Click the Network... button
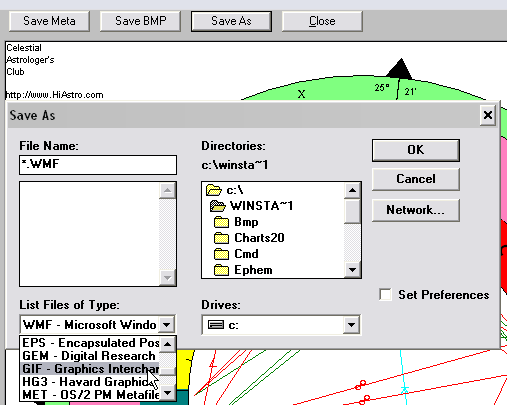 (416, 210)
